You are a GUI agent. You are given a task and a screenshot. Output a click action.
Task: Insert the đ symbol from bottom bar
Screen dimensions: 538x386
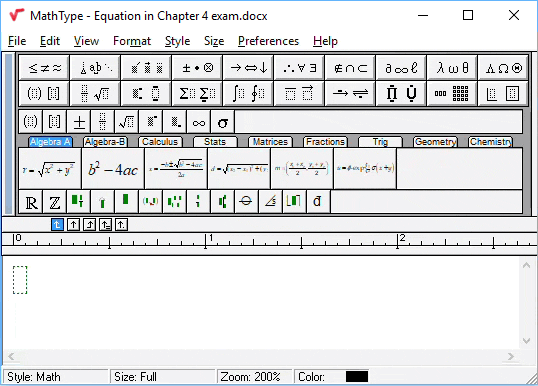(318, 201)
